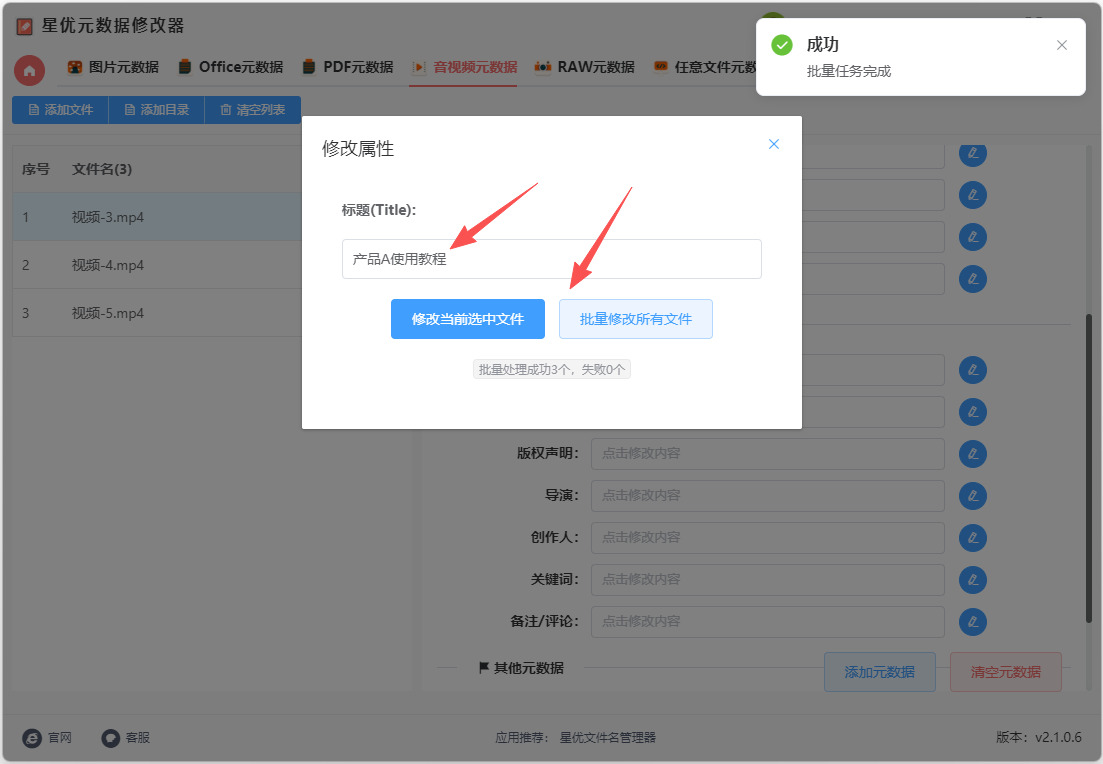This screenshot has width=1103, height=764.
Task: Select file row 视频-3.mp4
Action: click(x=158, y=217)
